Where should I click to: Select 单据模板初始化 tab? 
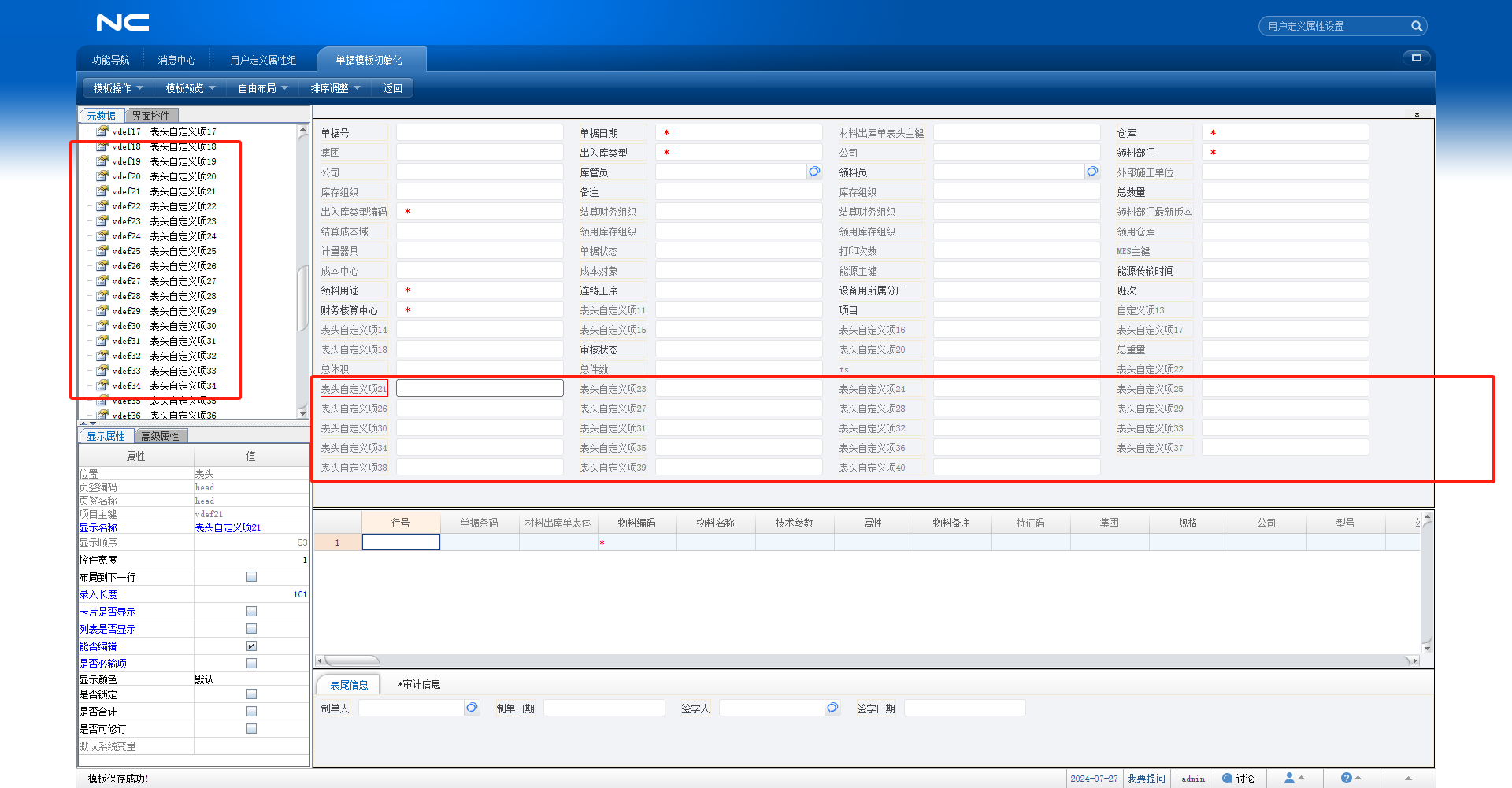pyautogui.click(x=369, y=60)
